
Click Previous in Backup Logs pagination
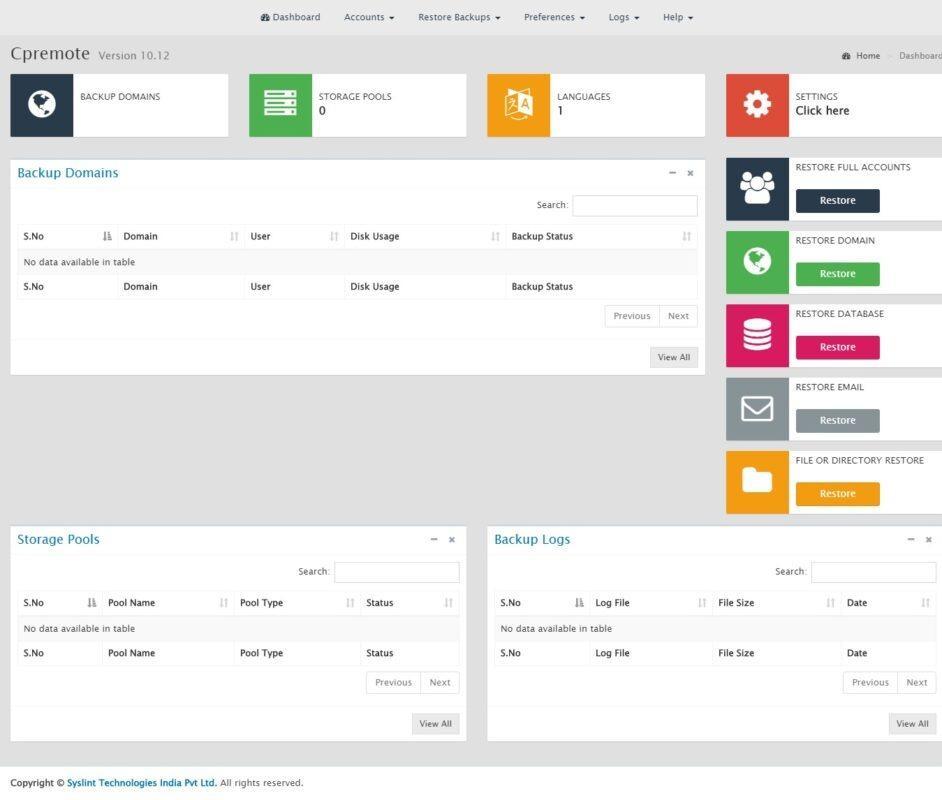(870, 682)
